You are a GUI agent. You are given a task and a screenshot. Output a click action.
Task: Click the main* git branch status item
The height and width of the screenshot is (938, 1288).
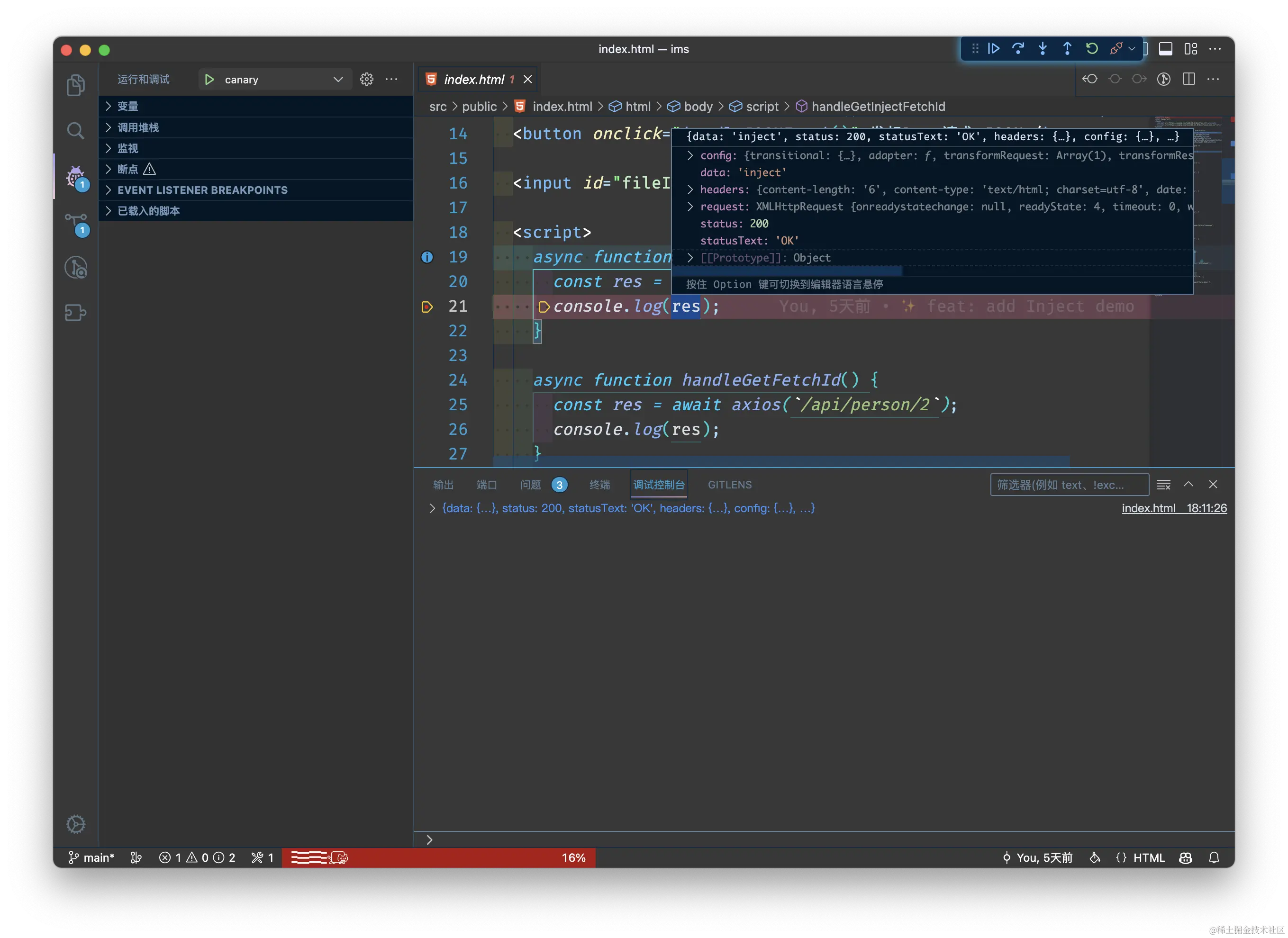coord(91,857)
